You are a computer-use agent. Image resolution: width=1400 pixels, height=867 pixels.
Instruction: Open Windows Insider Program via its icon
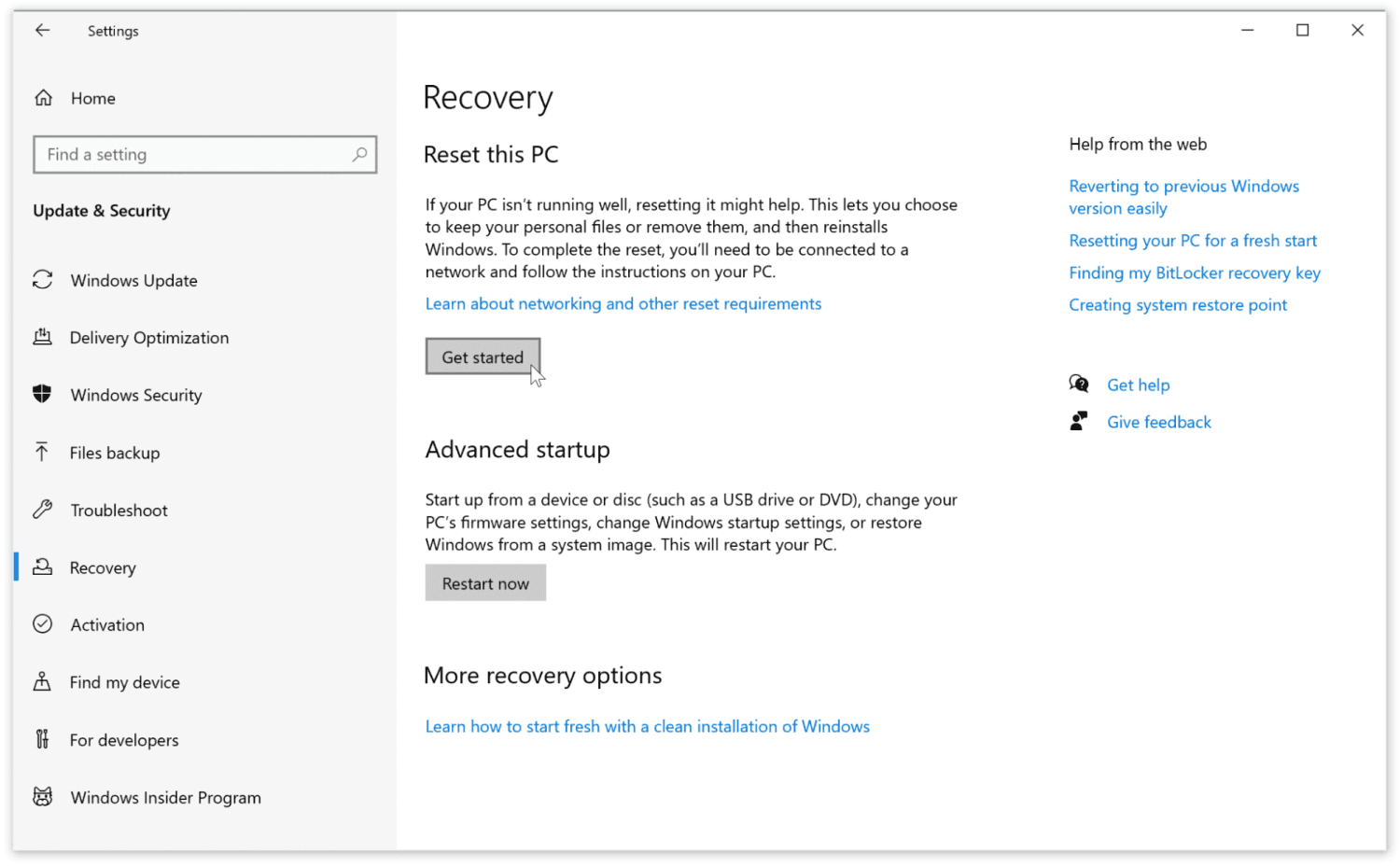pos(43,797)
